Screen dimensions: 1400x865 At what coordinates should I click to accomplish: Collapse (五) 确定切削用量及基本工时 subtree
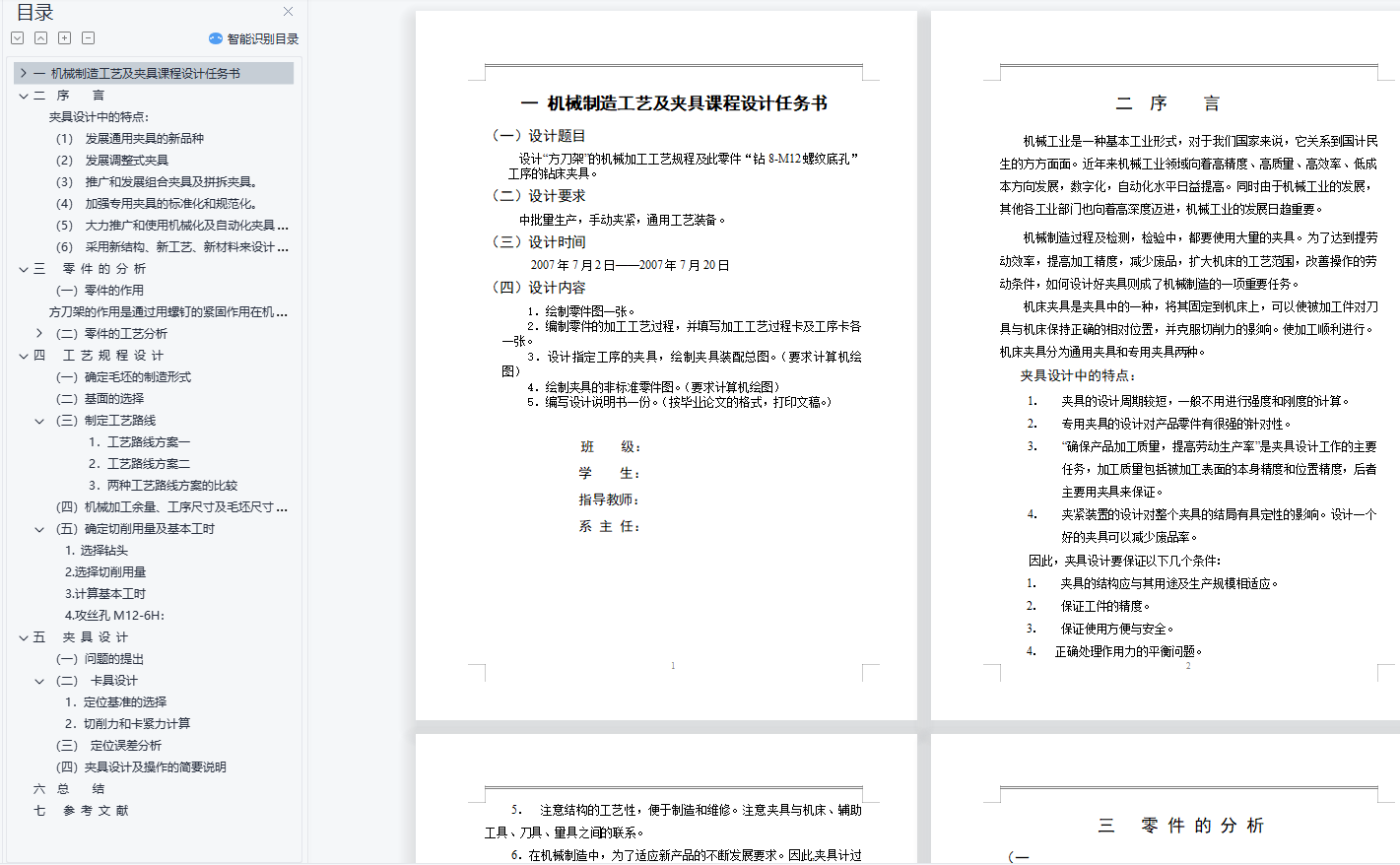[x=39, y=529]
